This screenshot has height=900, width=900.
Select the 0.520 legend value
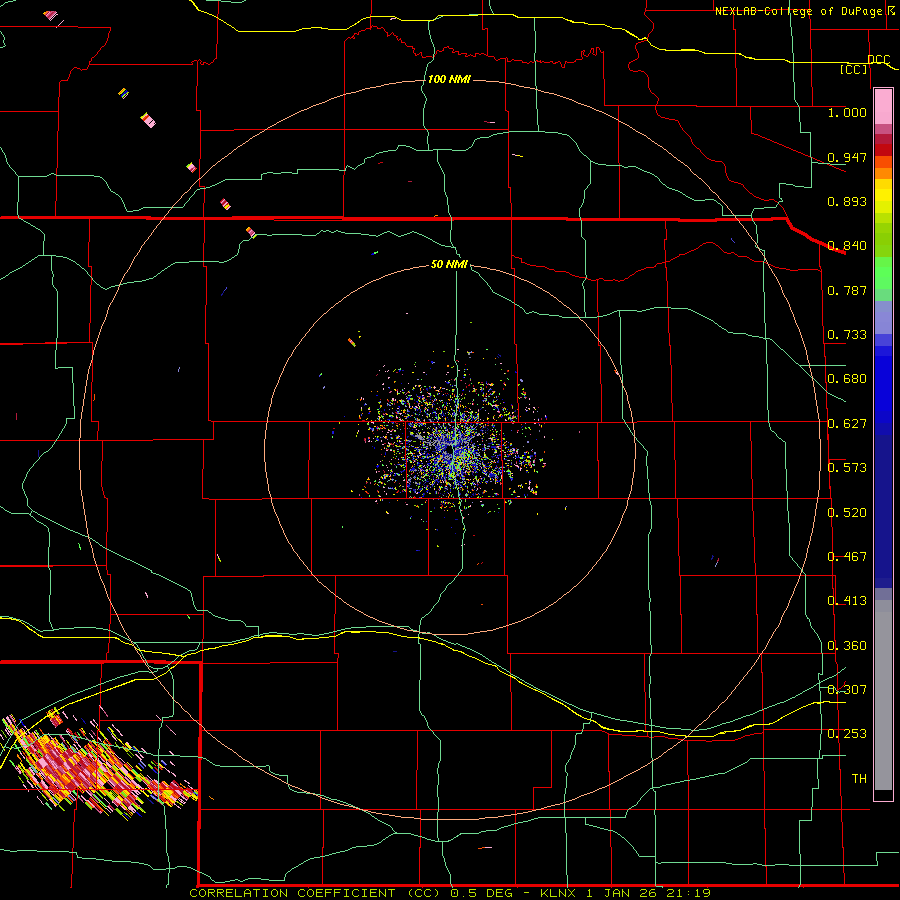pyautogui.click(x=847, y=512)
